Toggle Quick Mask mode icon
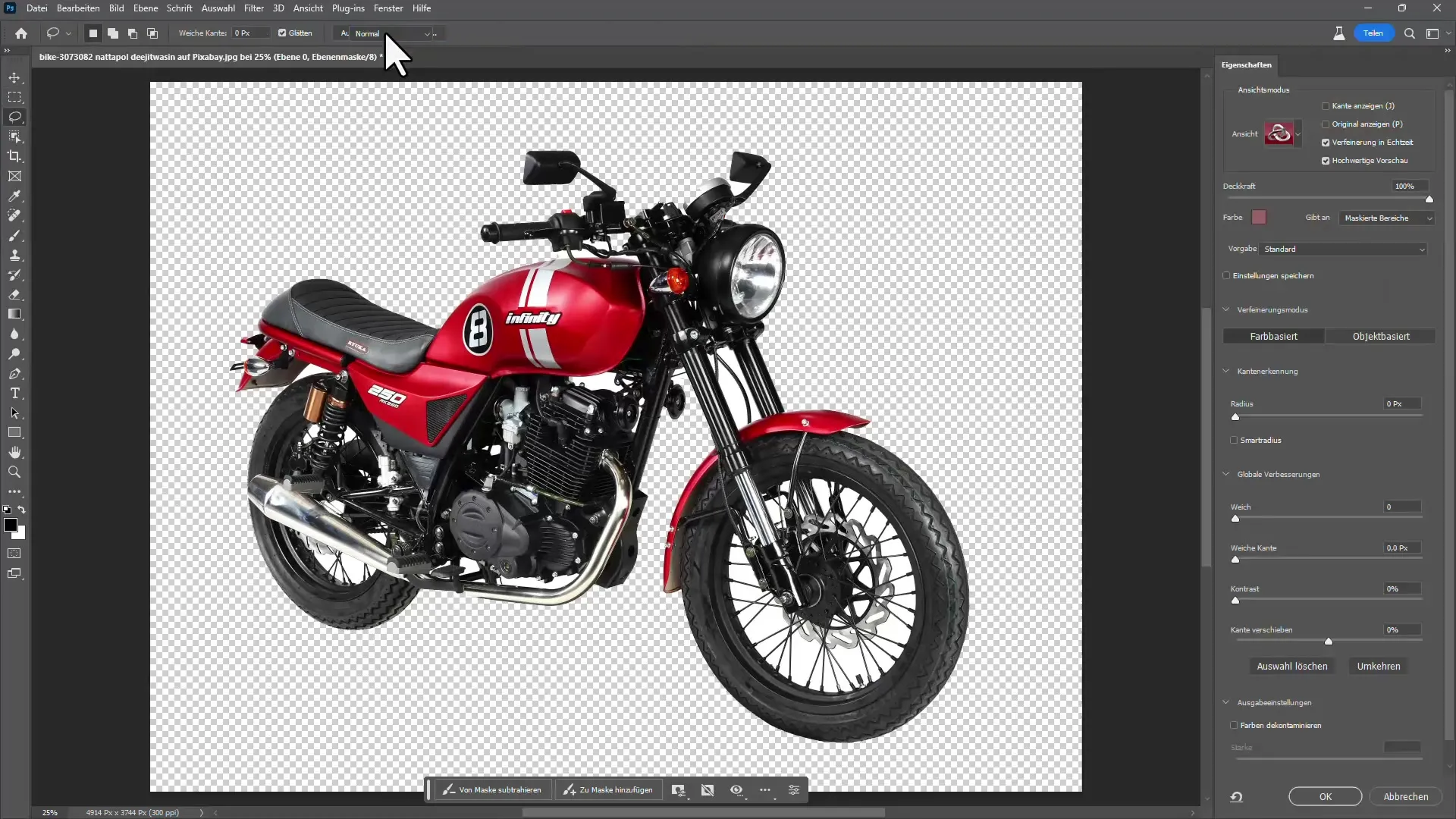Viewport: 1456px width, 819px height. (14, 554)
